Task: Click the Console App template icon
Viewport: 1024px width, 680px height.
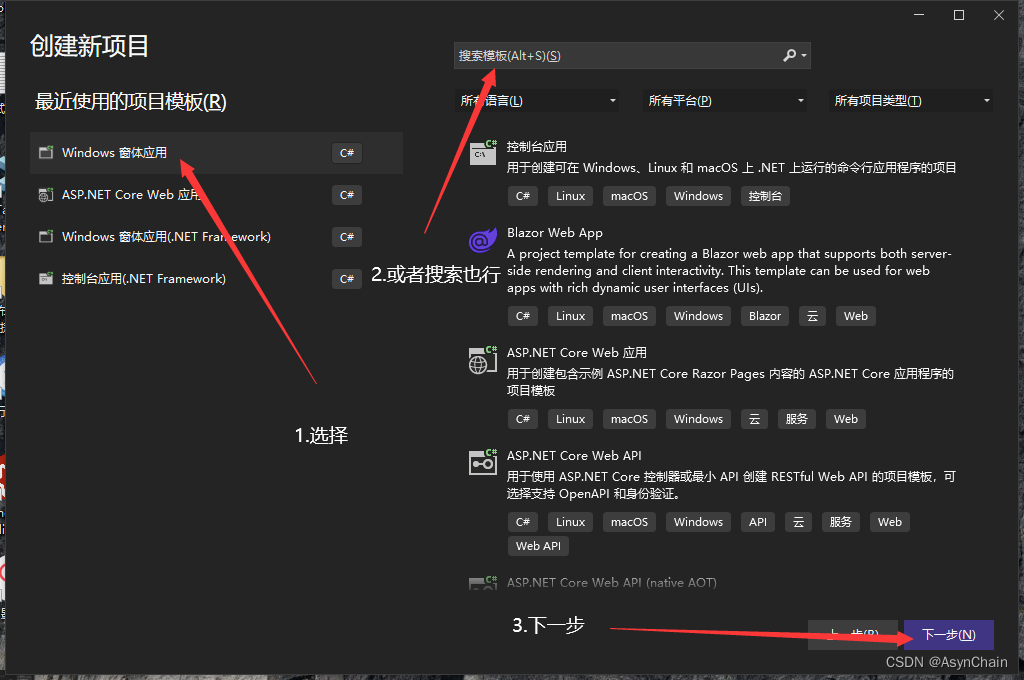Action: (x=483, y=153)
